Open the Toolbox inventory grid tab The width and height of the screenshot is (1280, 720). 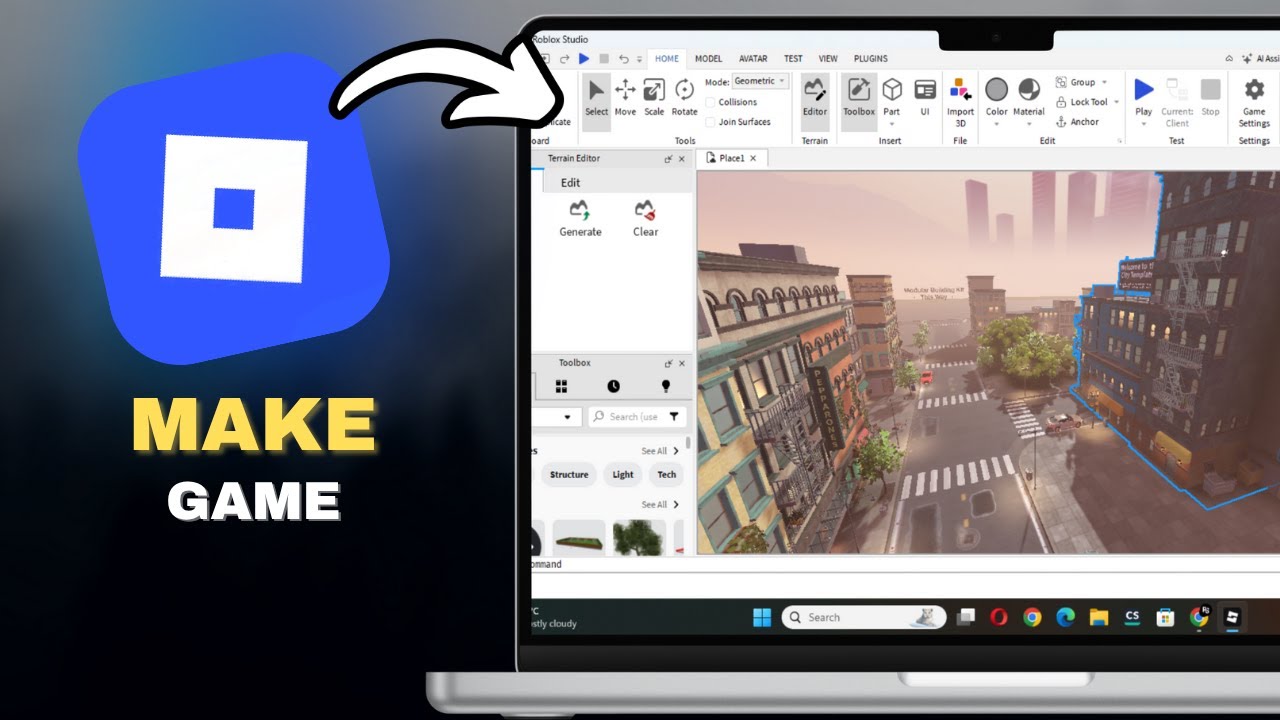tap(561, 386)
